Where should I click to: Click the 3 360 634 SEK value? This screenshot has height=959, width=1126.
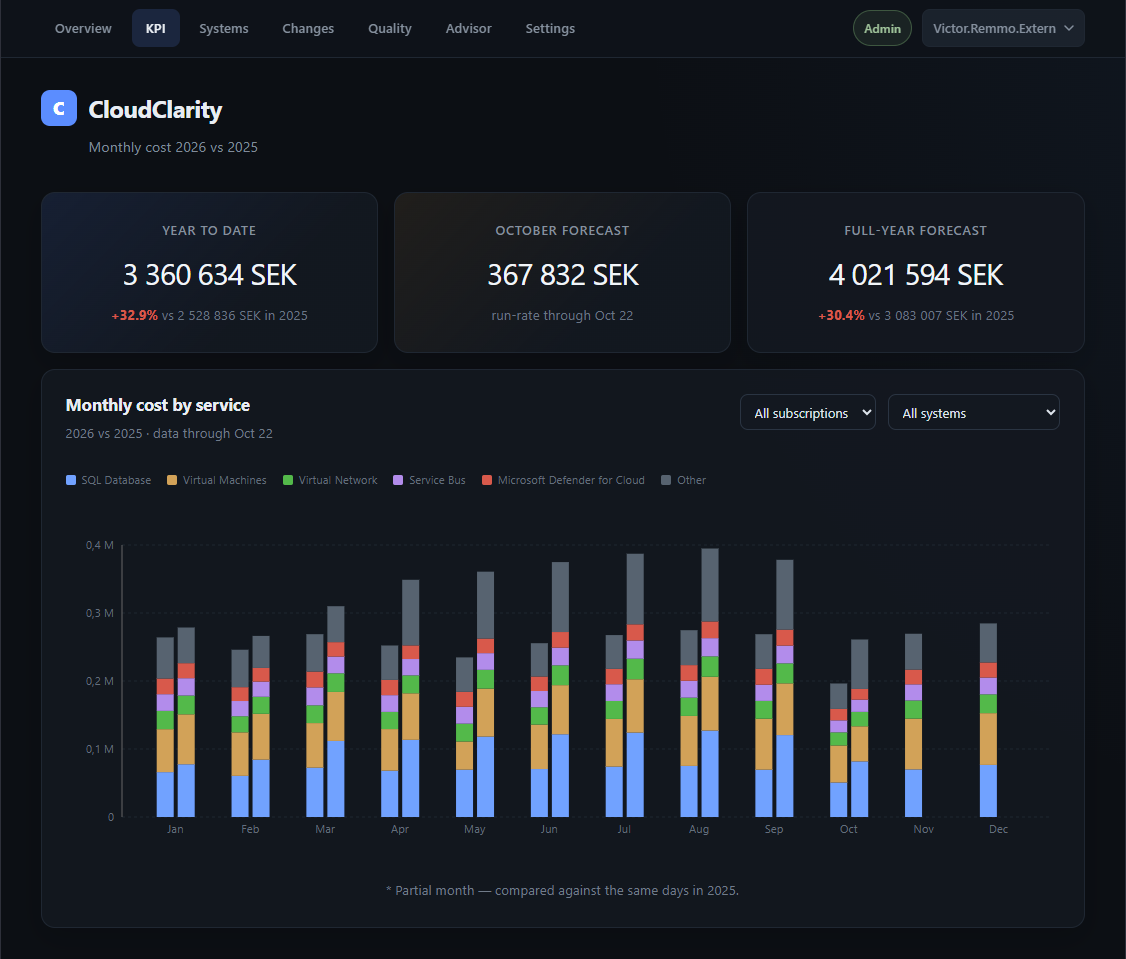click(210, 275)
